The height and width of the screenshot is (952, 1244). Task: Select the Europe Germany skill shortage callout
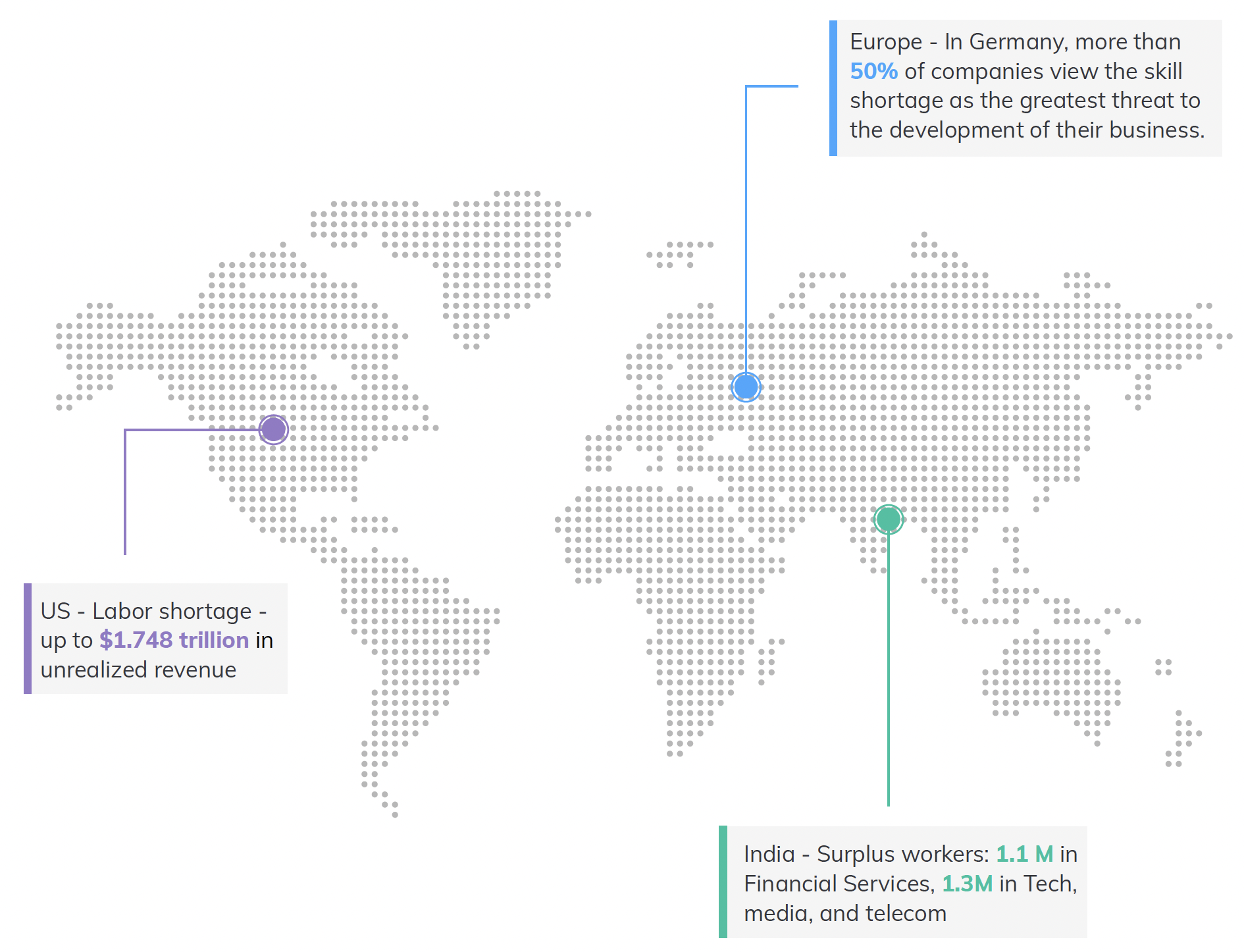click(1025, 88)
